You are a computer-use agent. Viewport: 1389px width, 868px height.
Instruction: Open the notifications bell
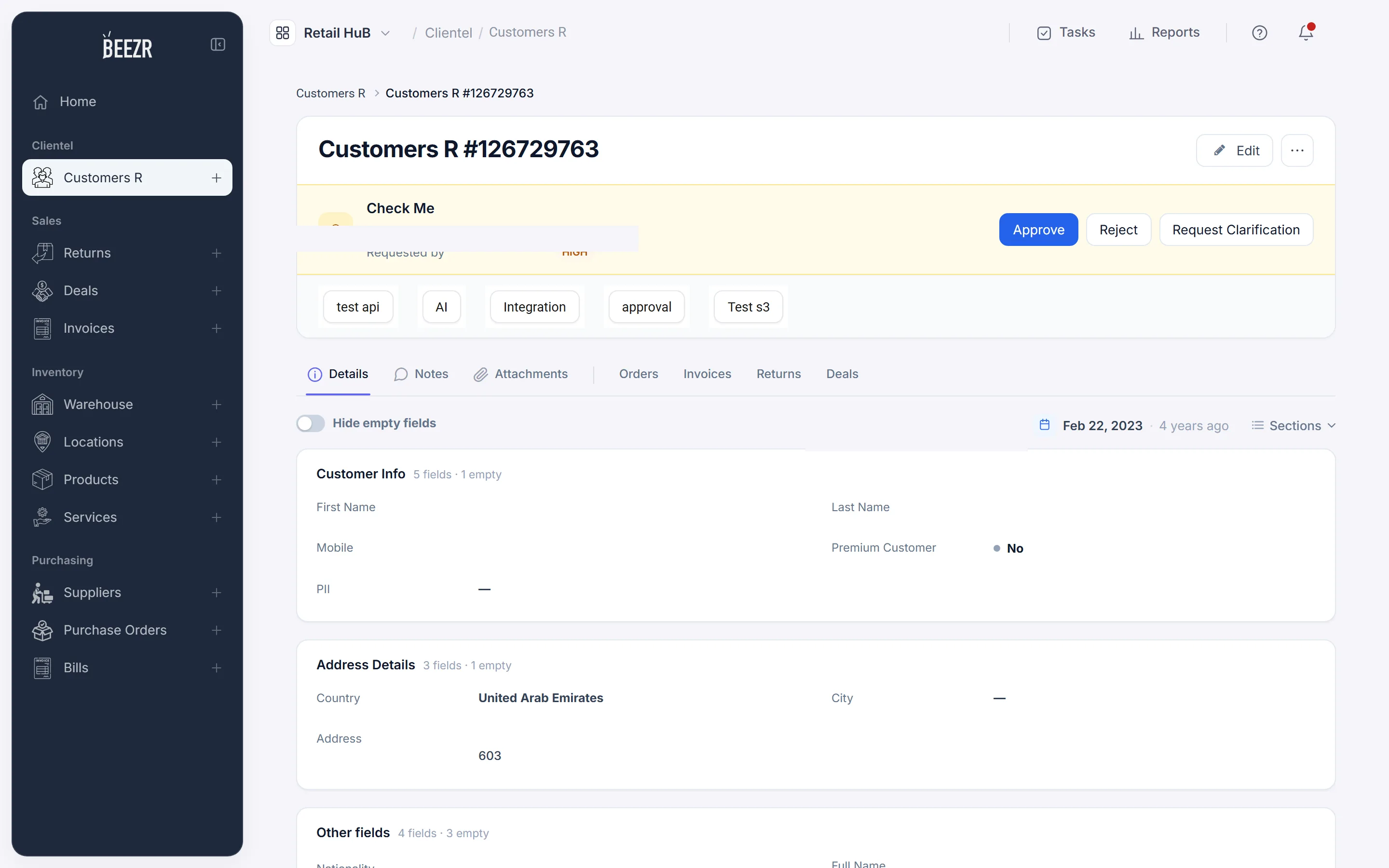pyautogui.click(x=1306, y=32)
